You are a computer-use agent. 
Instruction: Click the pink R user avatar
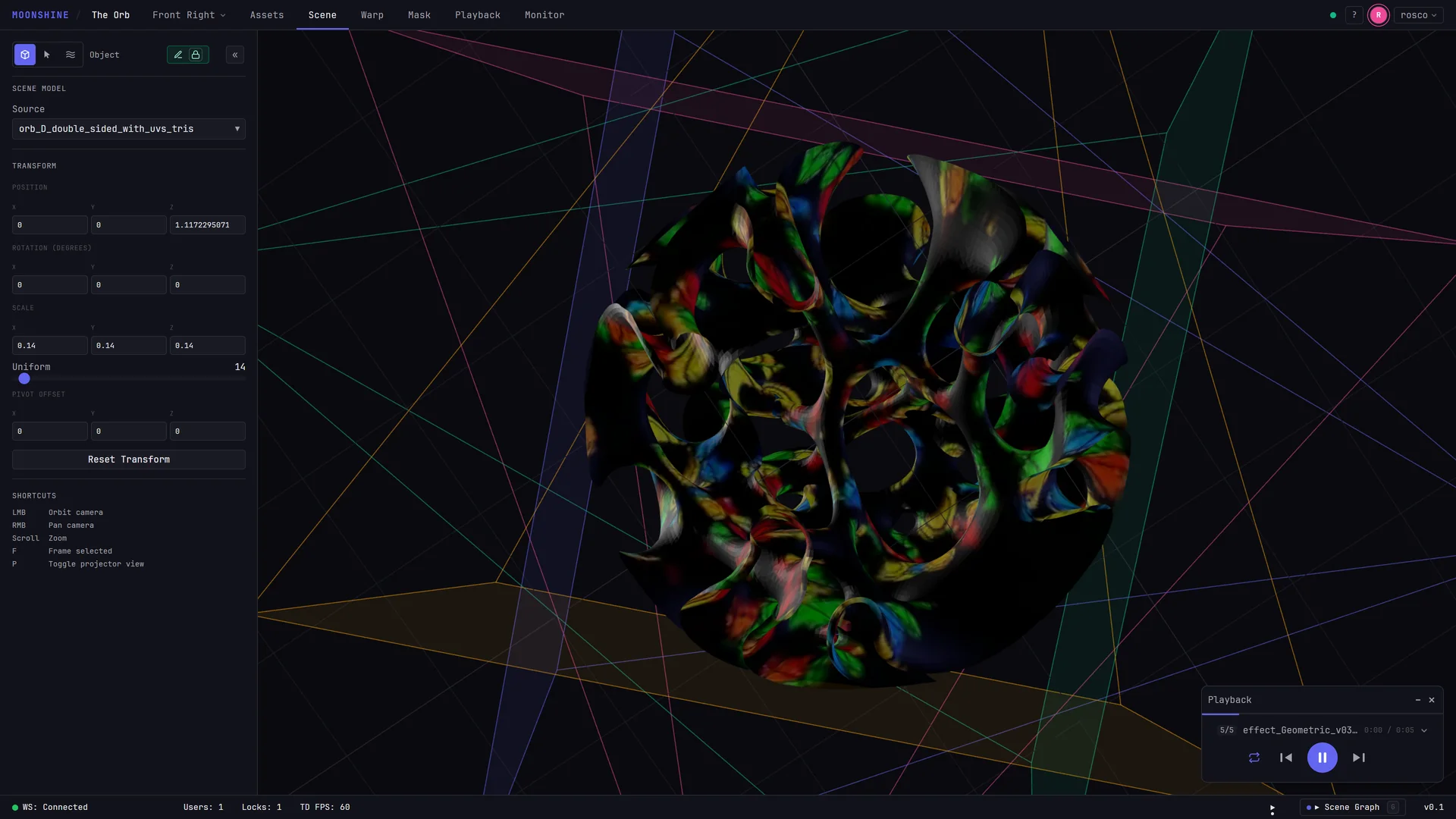click(1379, 15)
